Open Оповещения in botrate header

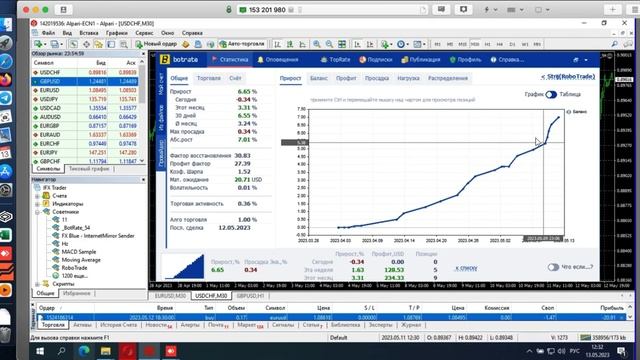pos(278,60)
